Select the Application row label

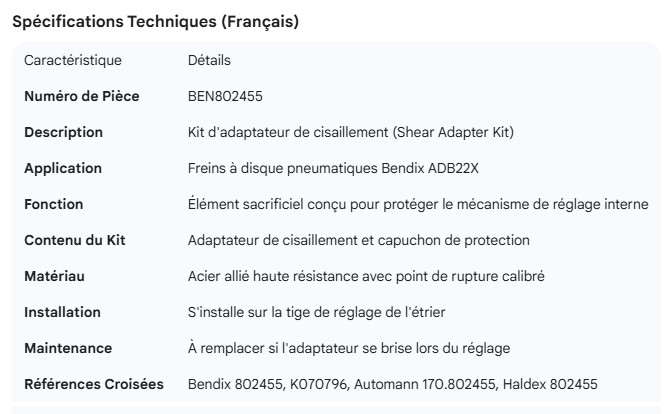tap(63, 168)
